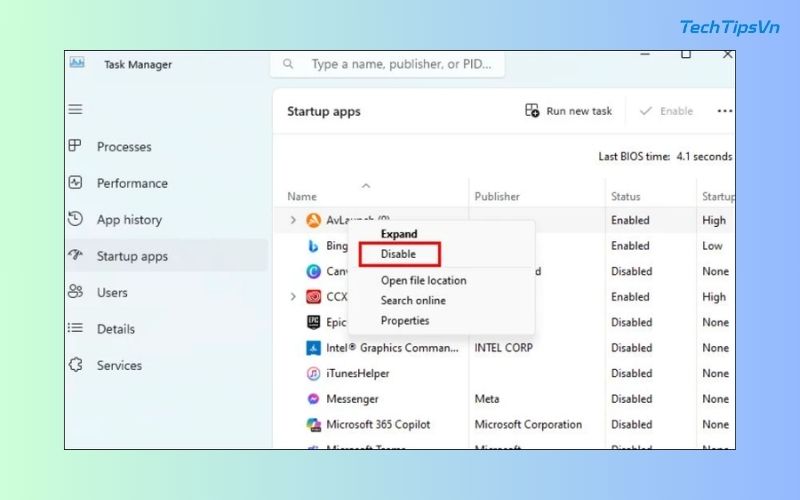
Task: Open the hamburger navigation menu
Action: 76,109
